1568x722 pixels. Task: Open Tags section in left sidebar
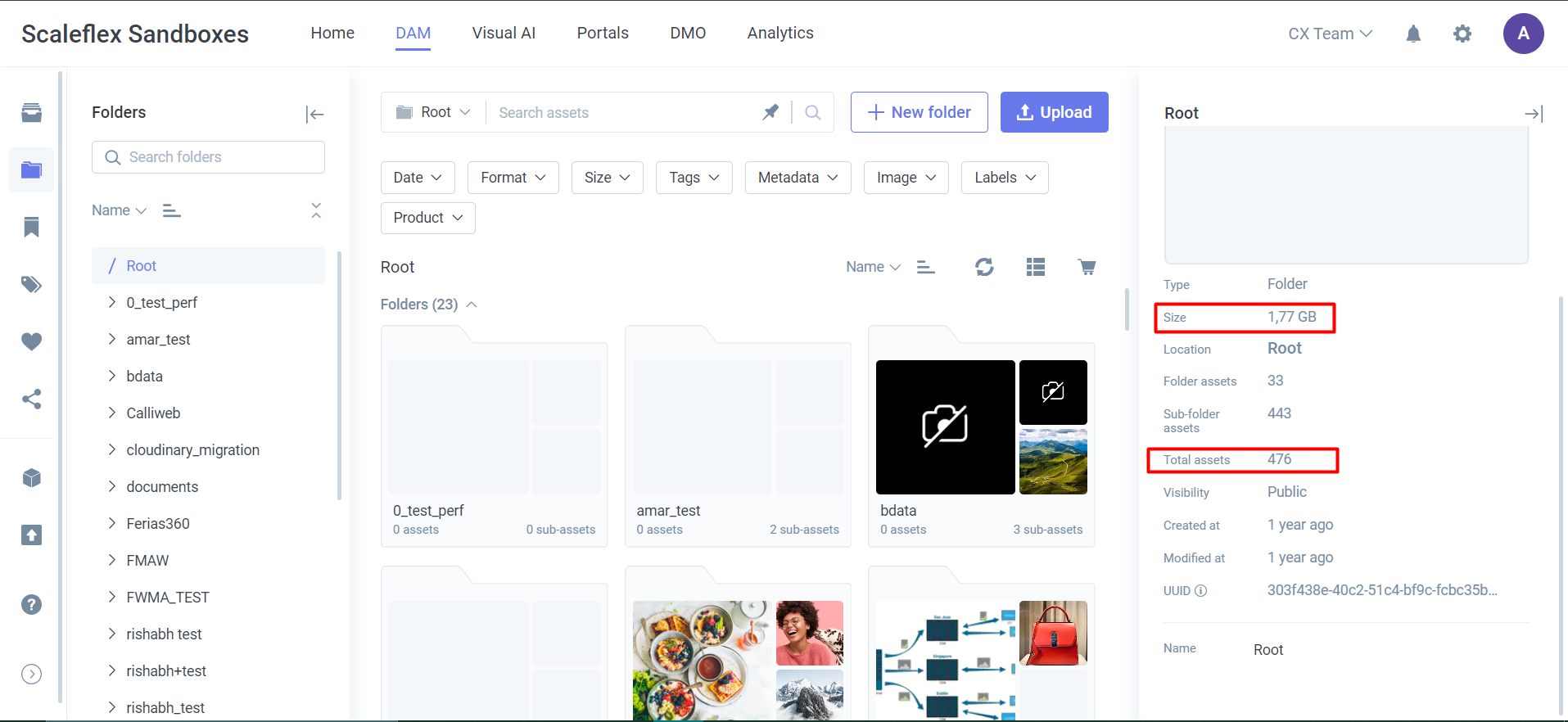[31, 285]
